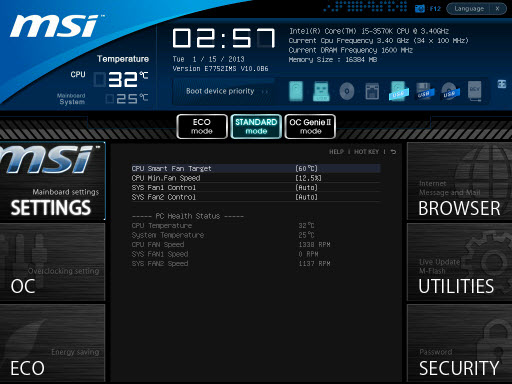Open the SECURITY password panel
The width and height of the screenshot is (512, 384).
pos(459,343)
